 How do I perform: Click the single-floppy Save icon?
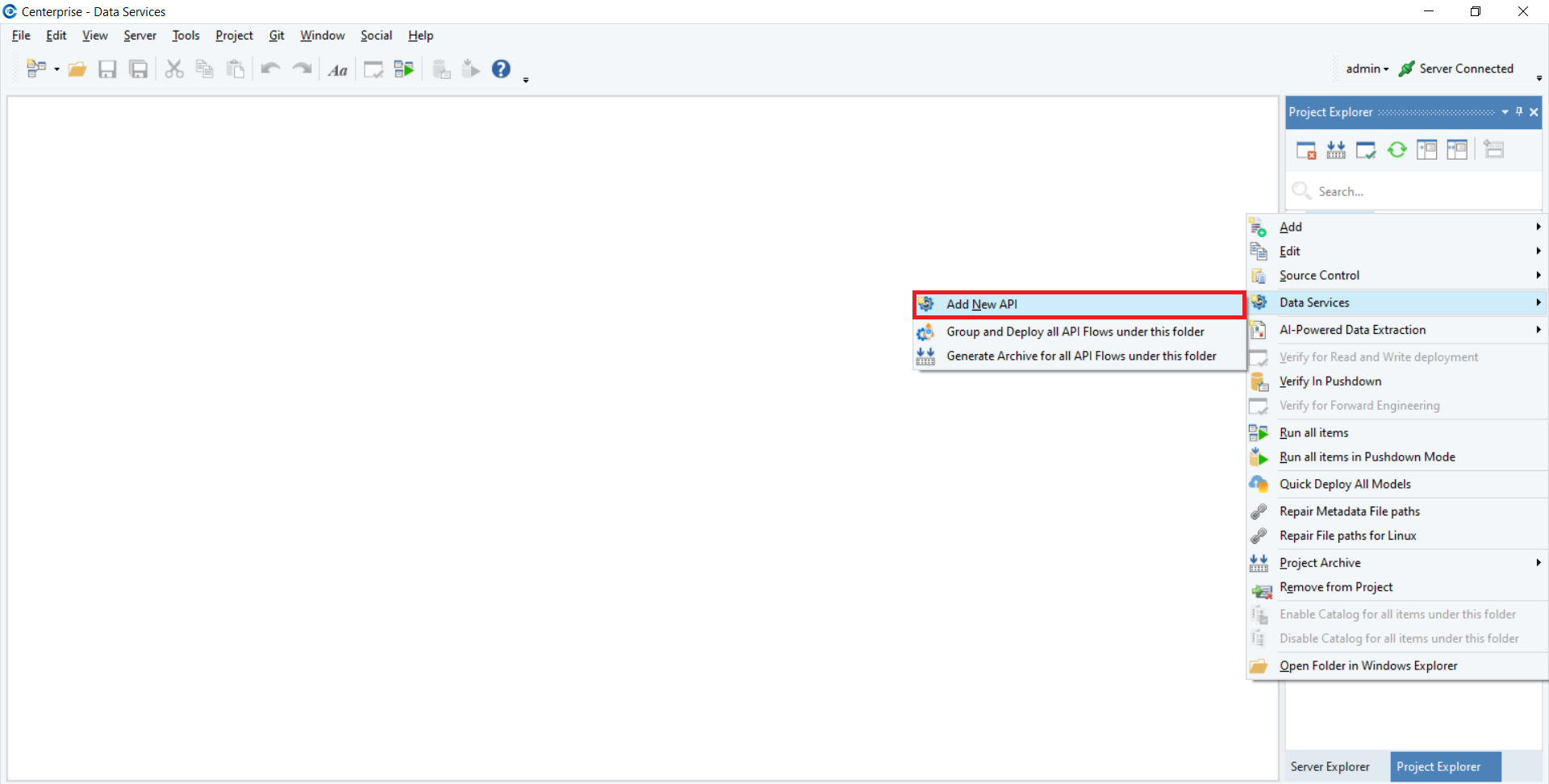pos(107,69)
